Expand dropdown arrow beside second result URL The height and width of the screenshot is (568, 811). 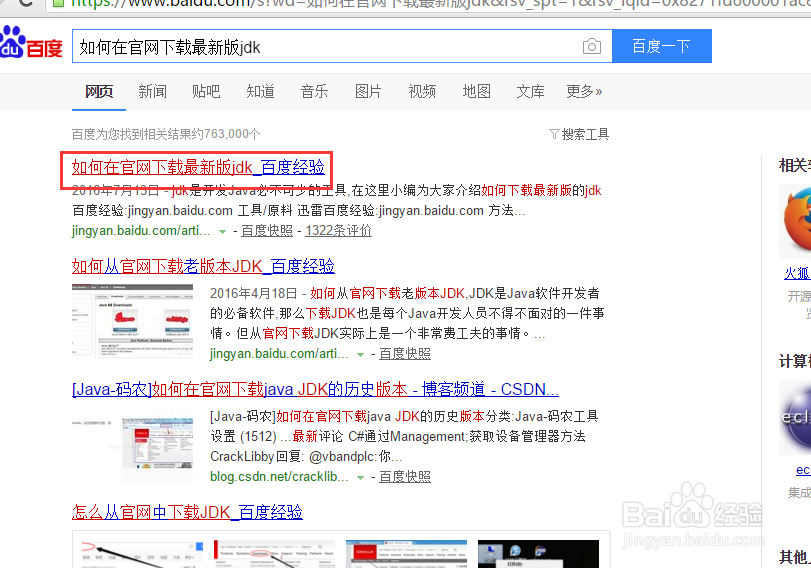tap(361, 355)
